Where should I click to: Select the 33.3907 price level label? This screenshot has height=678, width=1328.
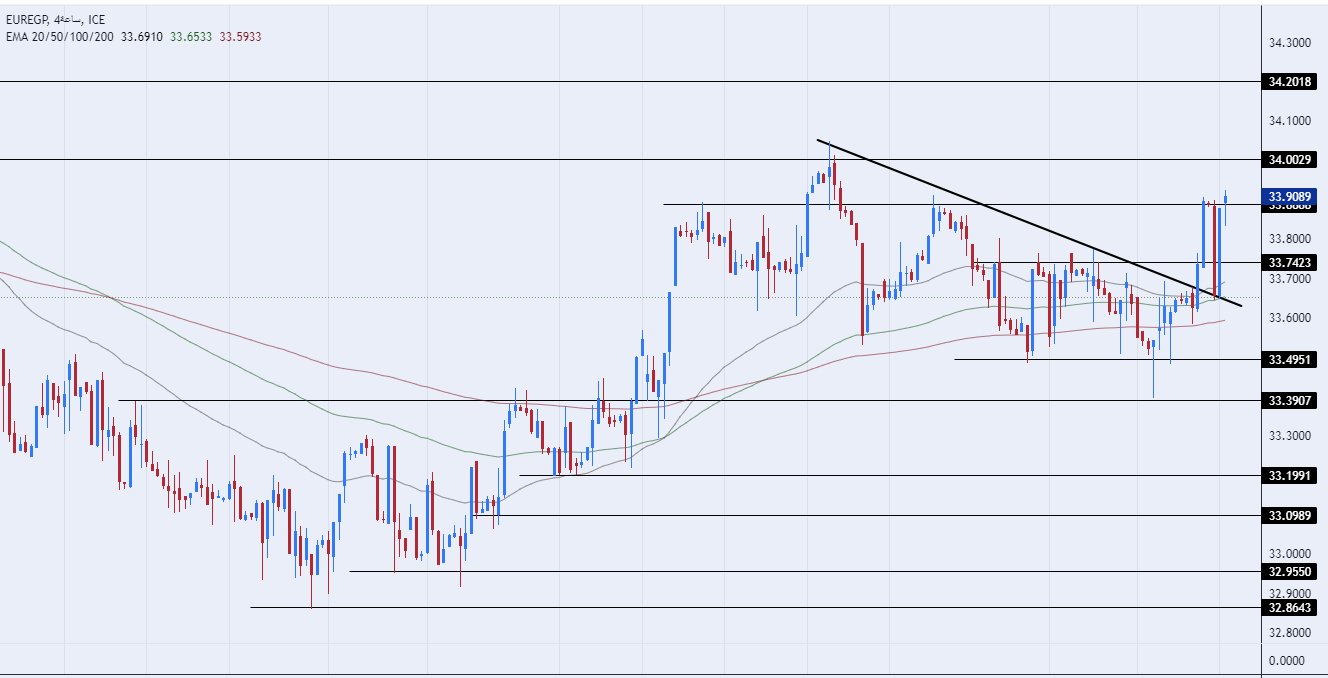(1289, 401)
